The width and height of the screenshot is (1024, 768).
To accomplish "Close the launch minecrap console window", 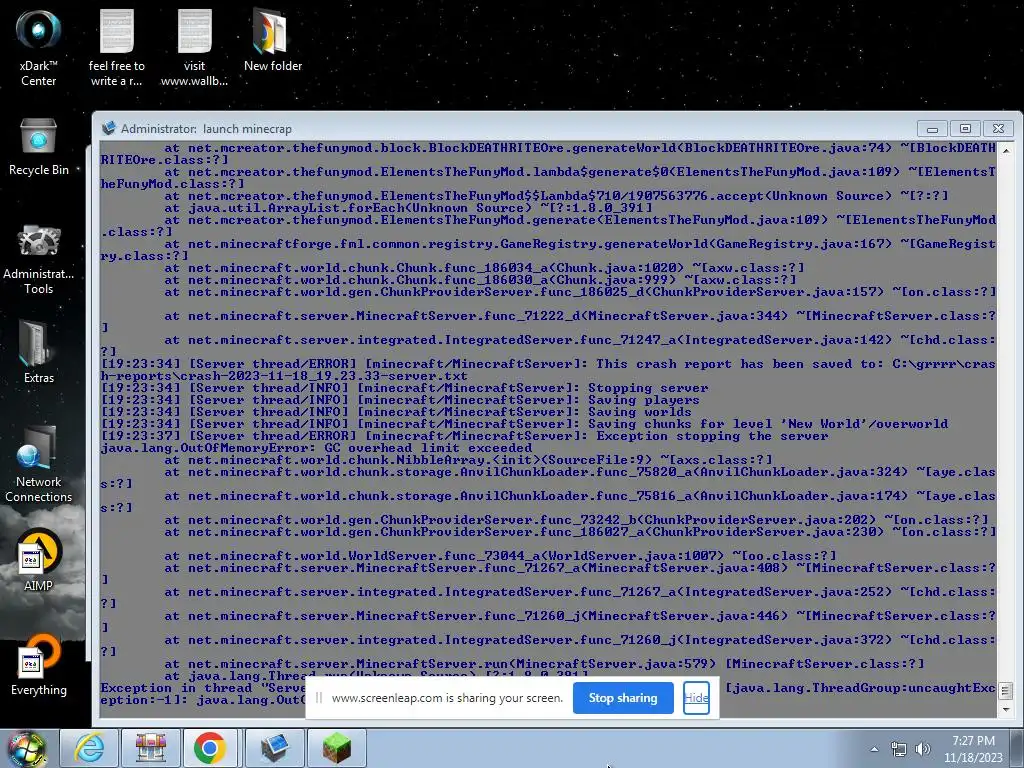I will (999, 129).
